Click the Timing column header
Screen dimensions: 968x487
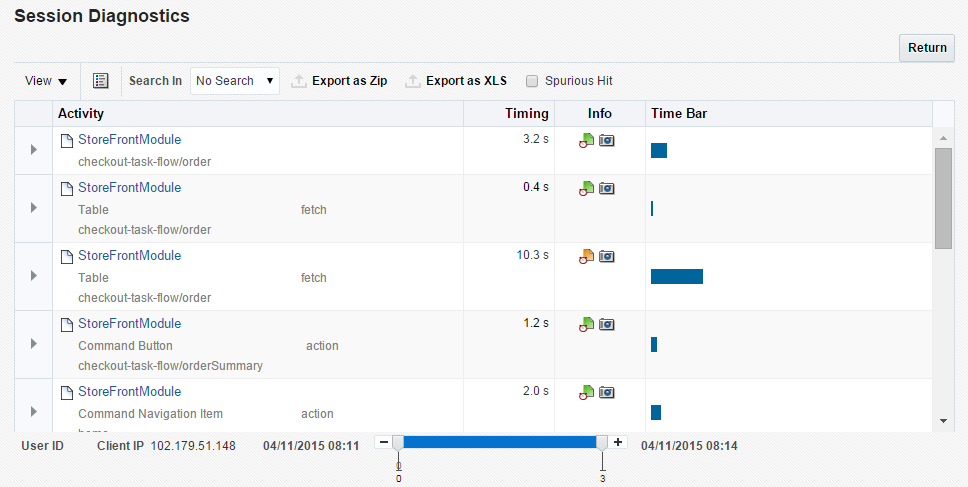509,114
